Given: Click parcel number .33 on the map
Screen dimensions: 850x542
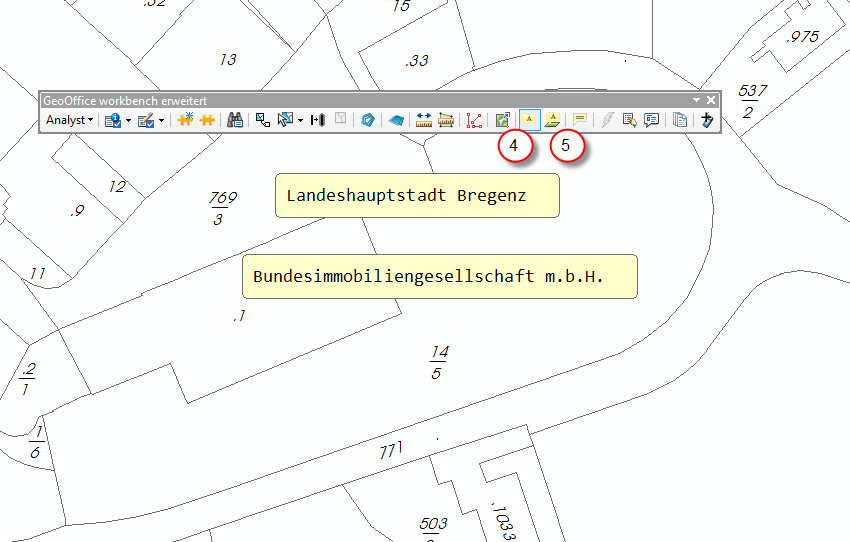Looking at the screenshot, I should point(417,60).
